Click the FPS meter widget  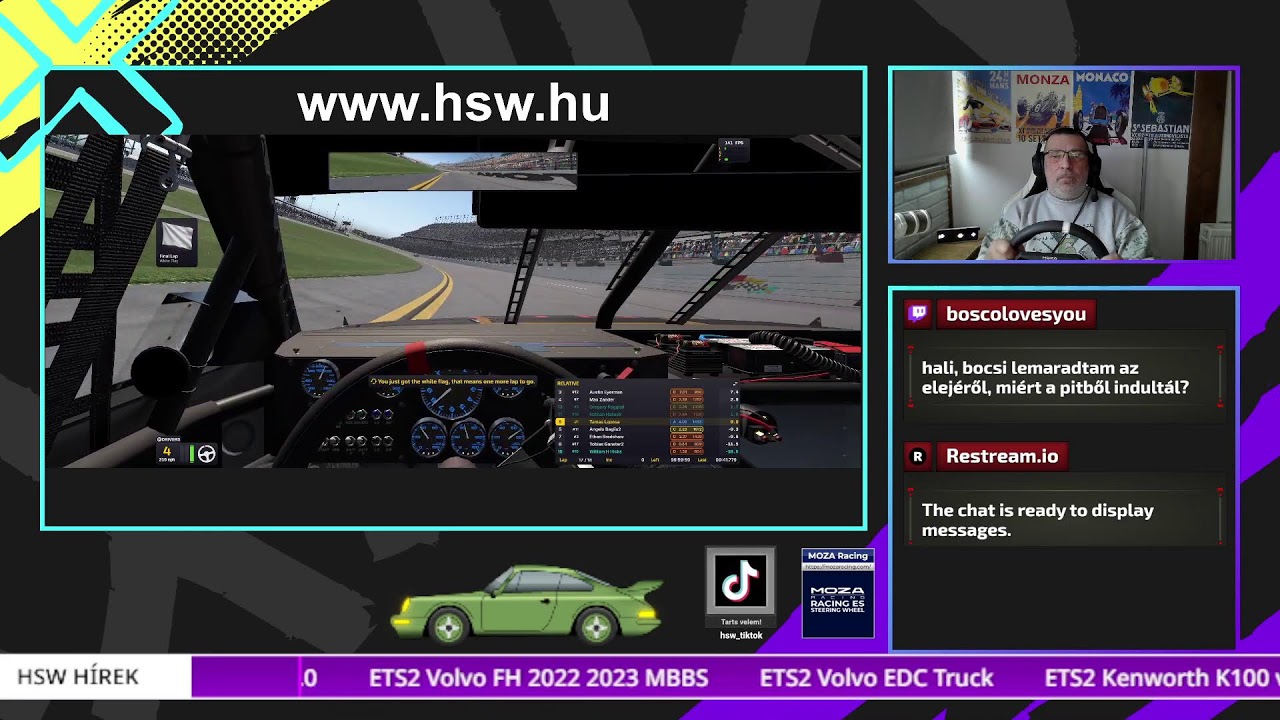tap(734, 149)
